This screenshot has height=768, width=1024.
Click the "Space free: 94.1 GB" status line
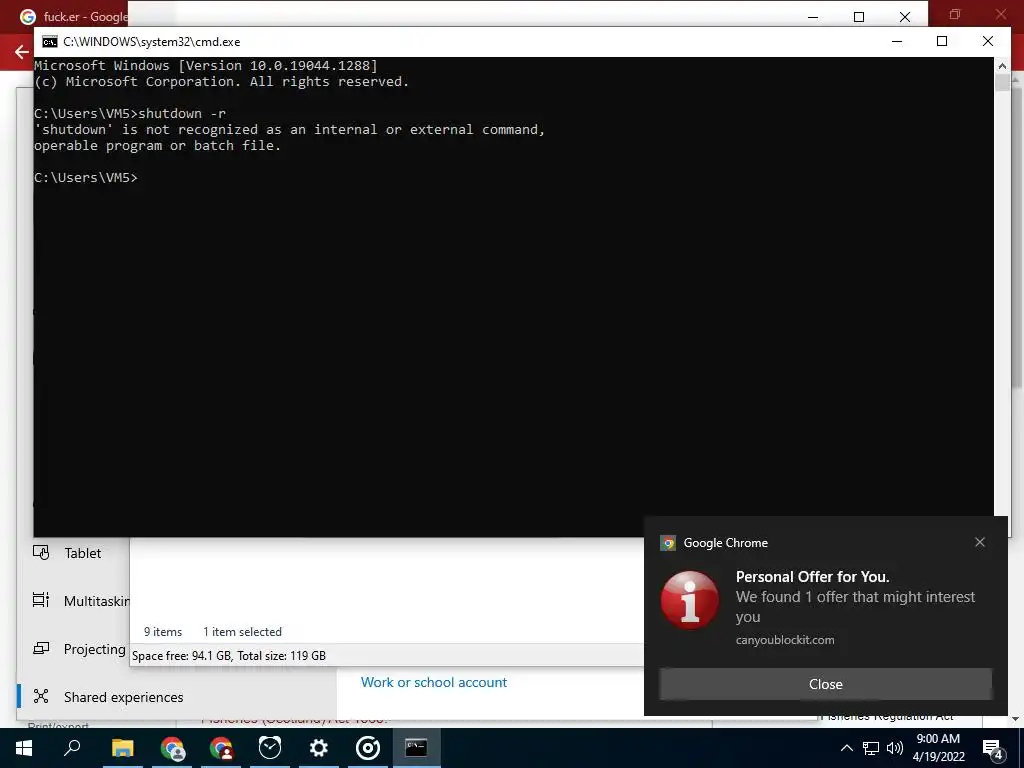pyautogui.click(x=229, y=656)
